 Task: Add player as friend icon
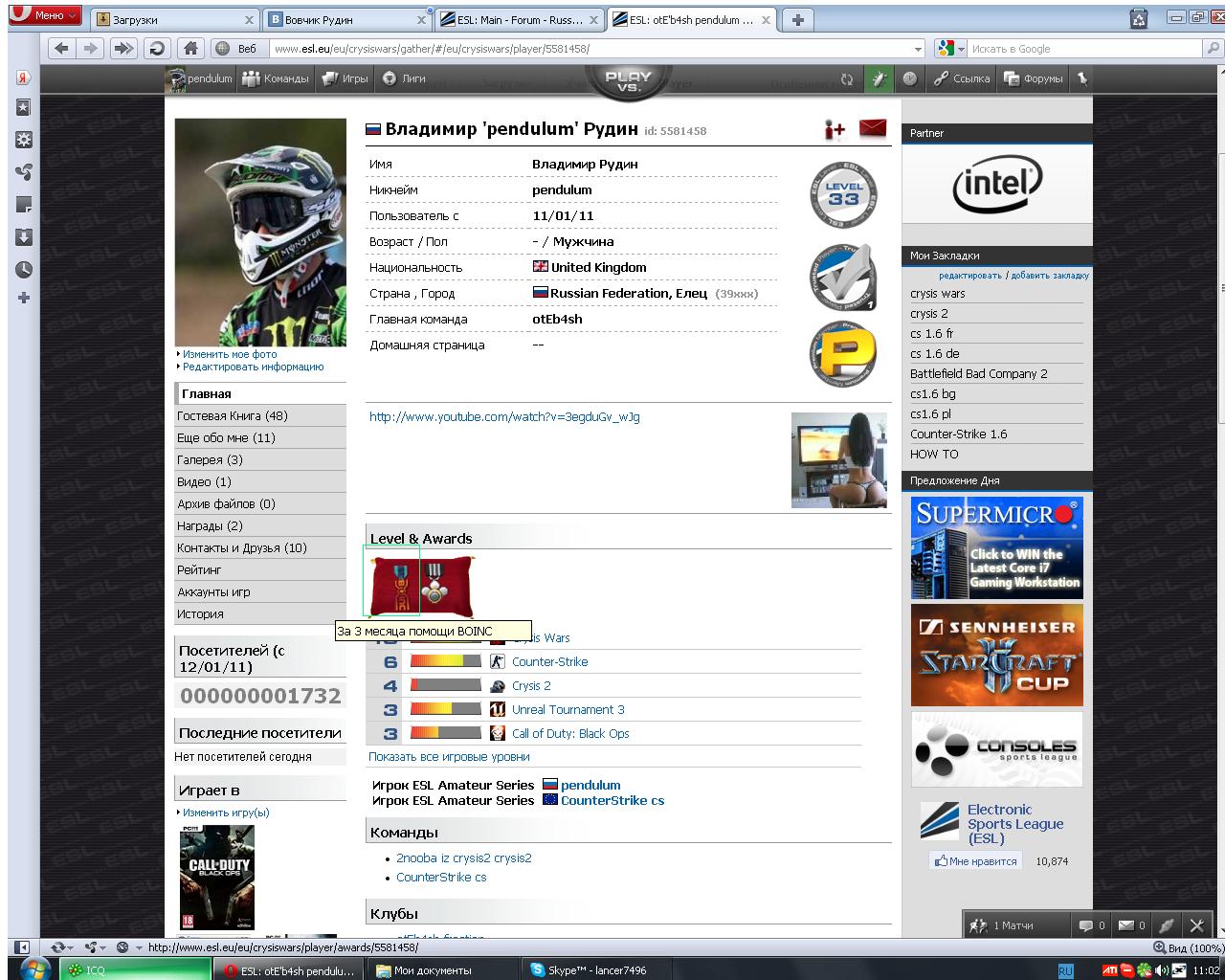coord(835,130)
